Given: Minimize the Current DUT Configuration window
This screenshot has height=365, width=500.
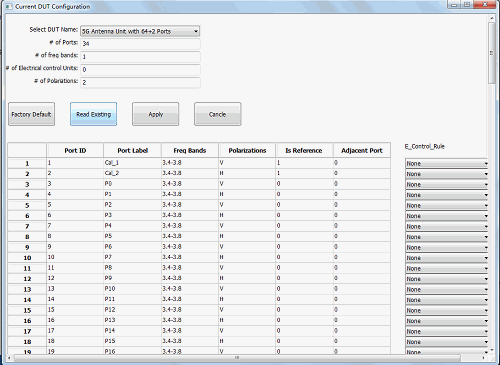Looking at the screenshot, I should (454, 5).
